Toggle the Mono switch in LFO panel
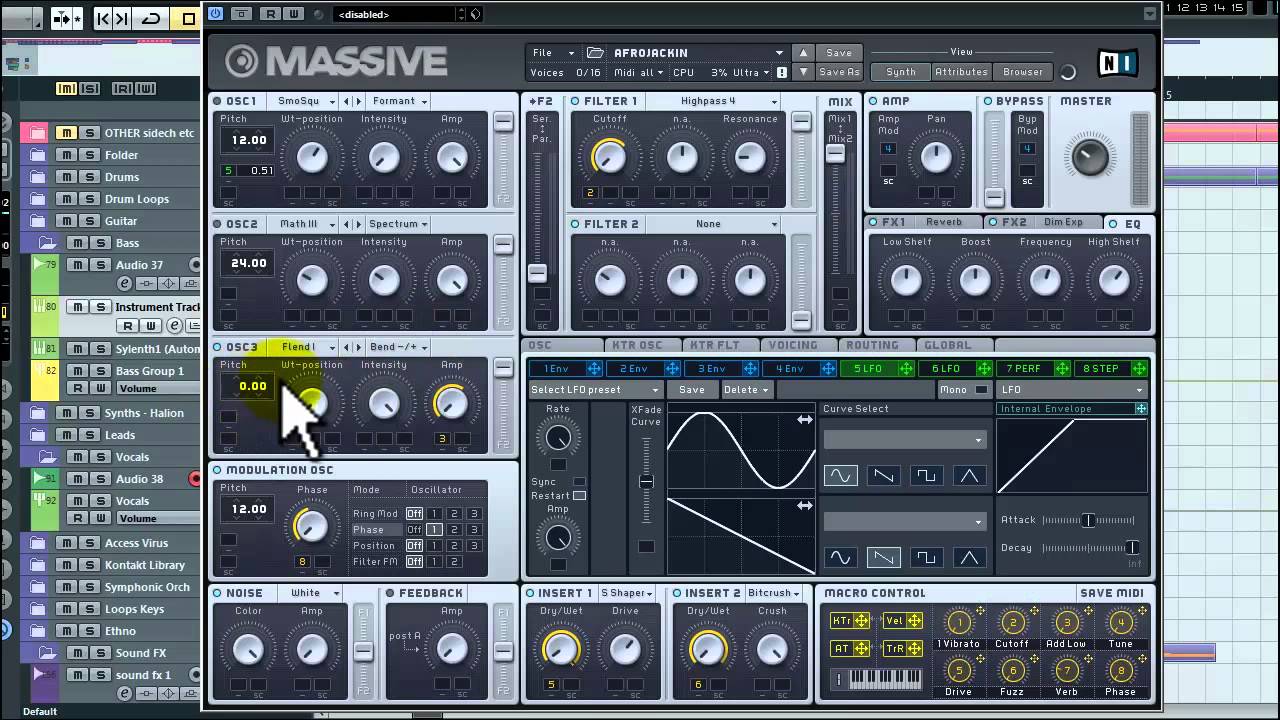 point(981,390)
